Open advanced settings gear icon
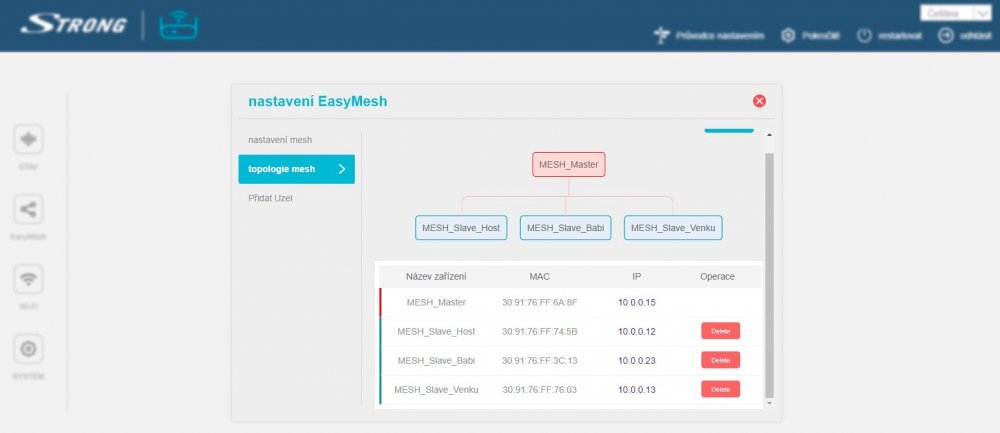The image size is (1000, 433). tap(788, 36)
